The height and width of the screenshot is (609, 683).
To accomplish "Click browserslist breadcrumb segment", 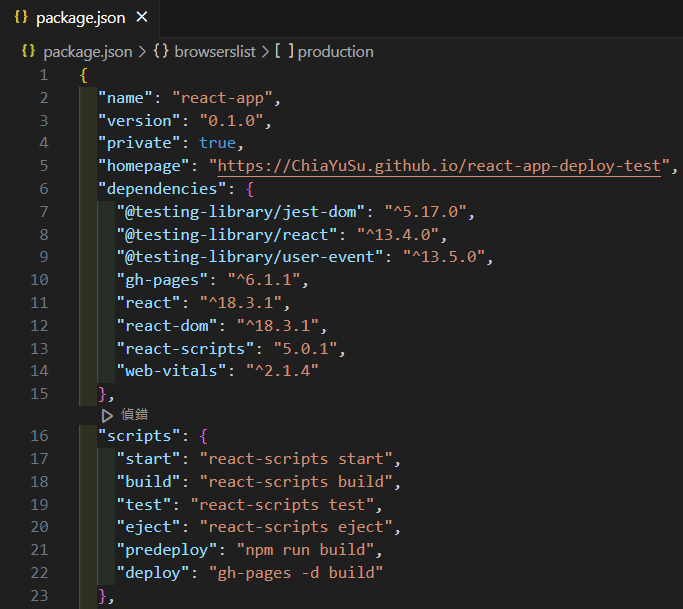I will click(215, 52).
